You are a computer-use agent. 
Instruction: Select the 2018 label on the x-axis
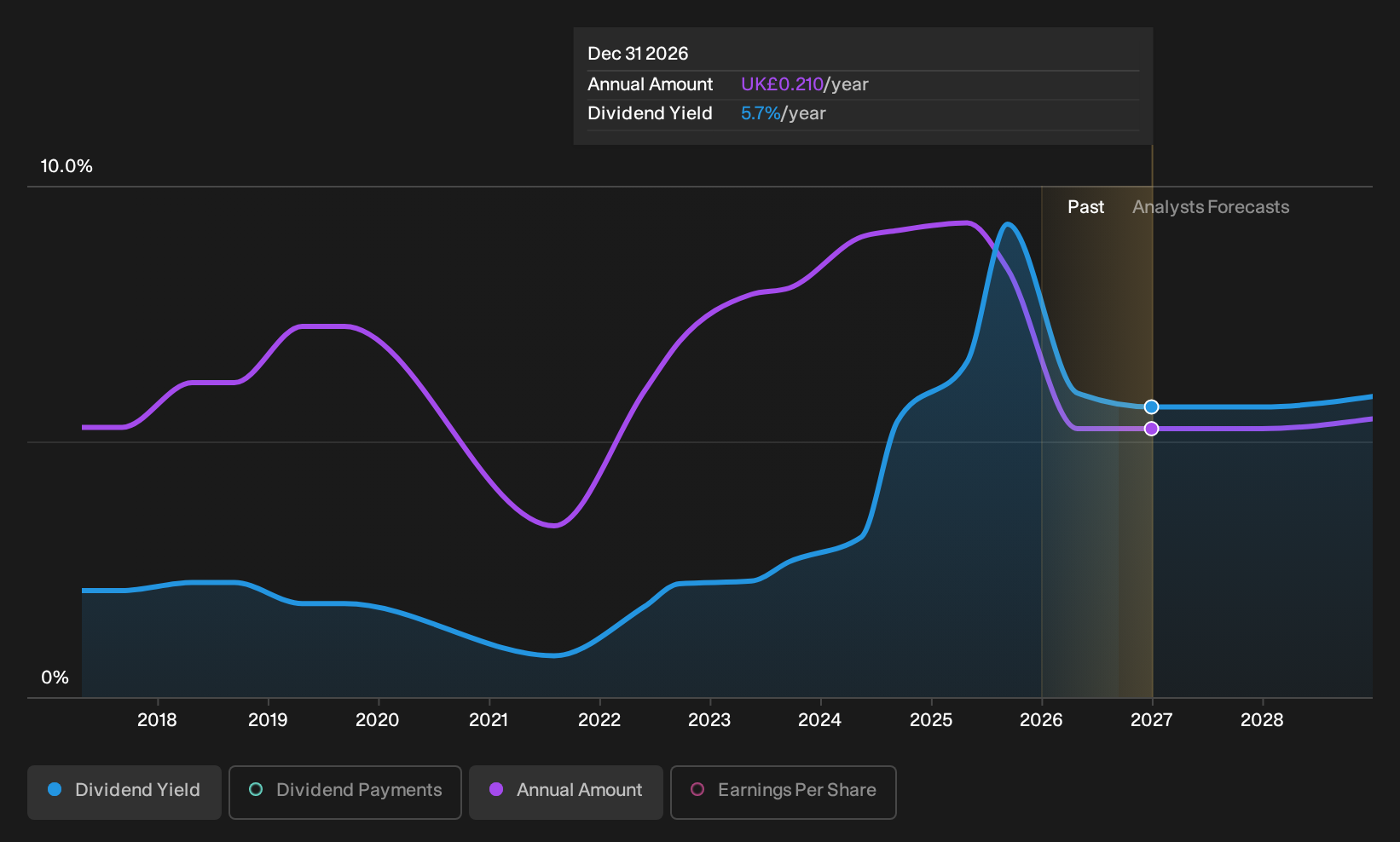pos(157,720)
